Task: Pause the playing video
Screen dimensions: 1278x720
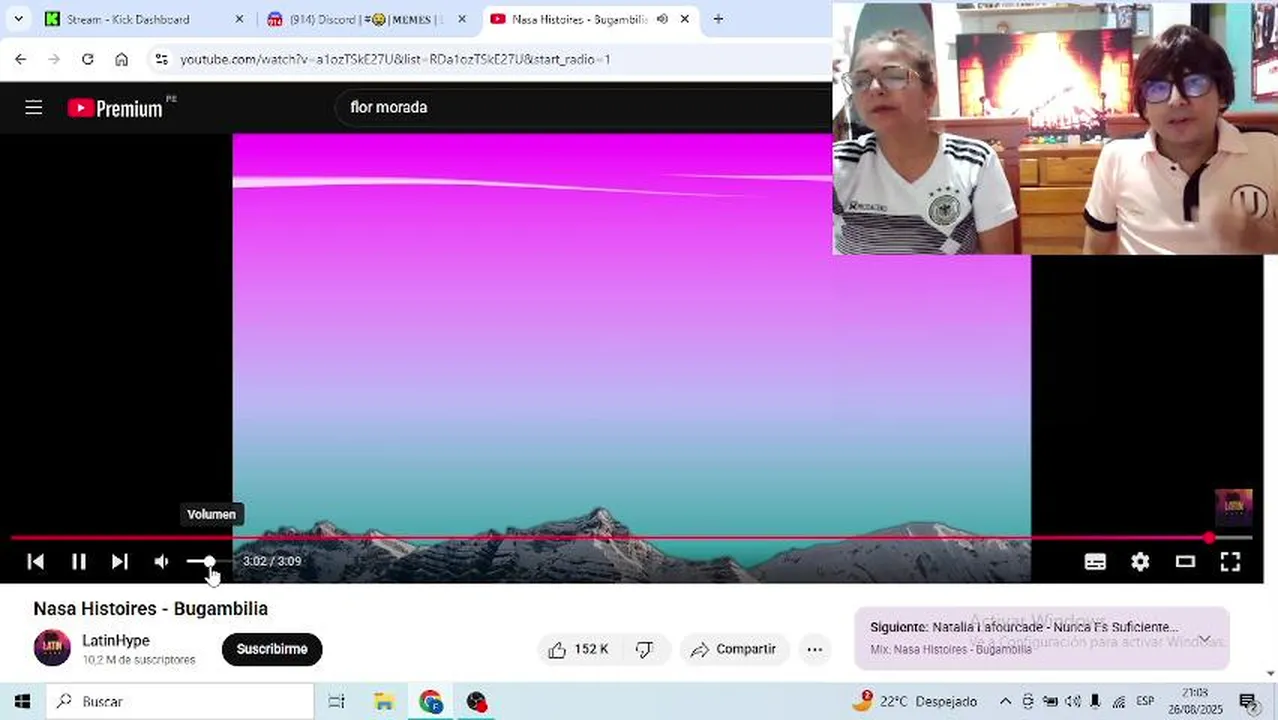Action: (78, 561)
